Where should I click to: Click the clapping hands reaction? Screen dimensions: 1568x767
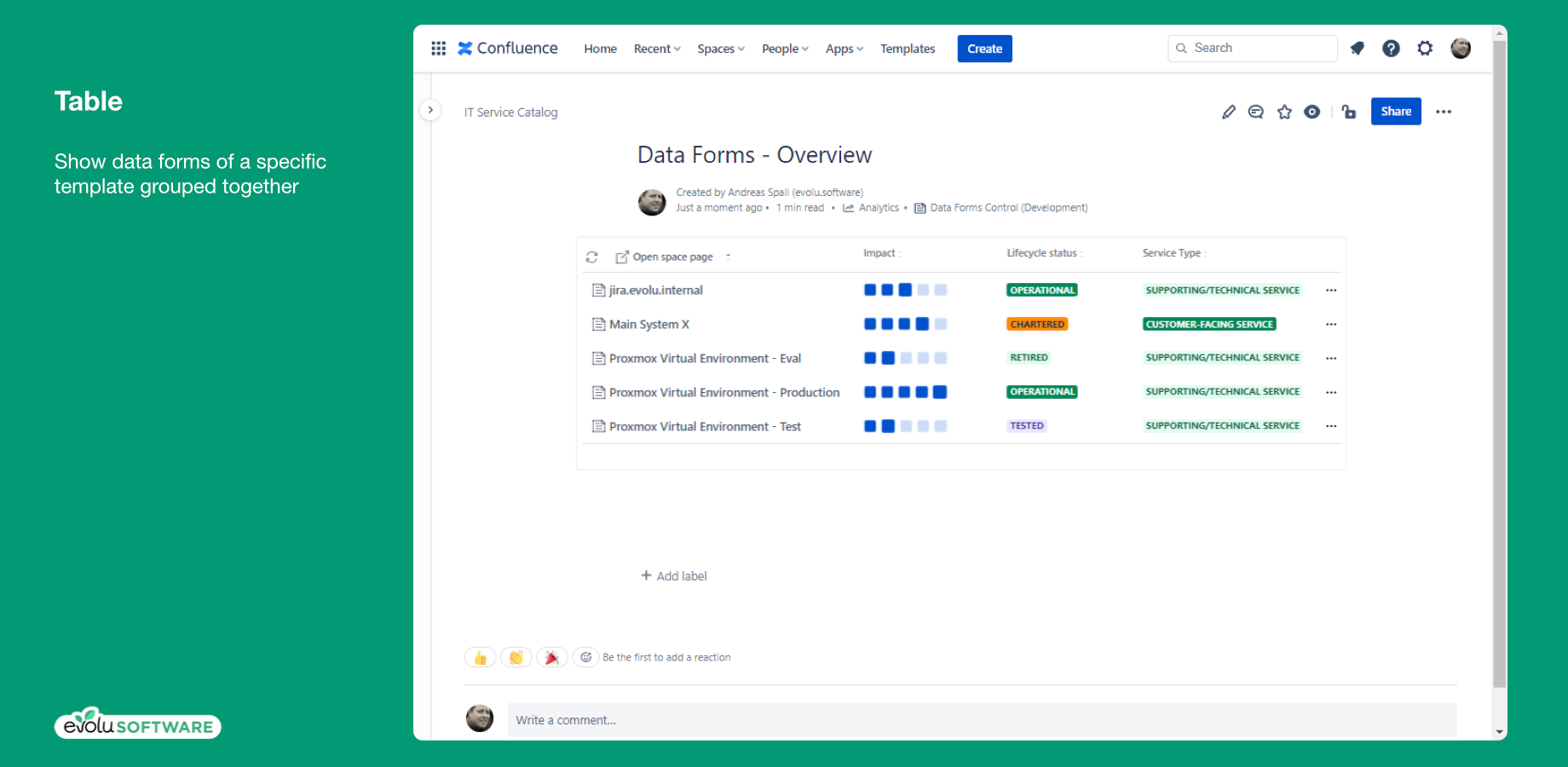pos(516,657)
